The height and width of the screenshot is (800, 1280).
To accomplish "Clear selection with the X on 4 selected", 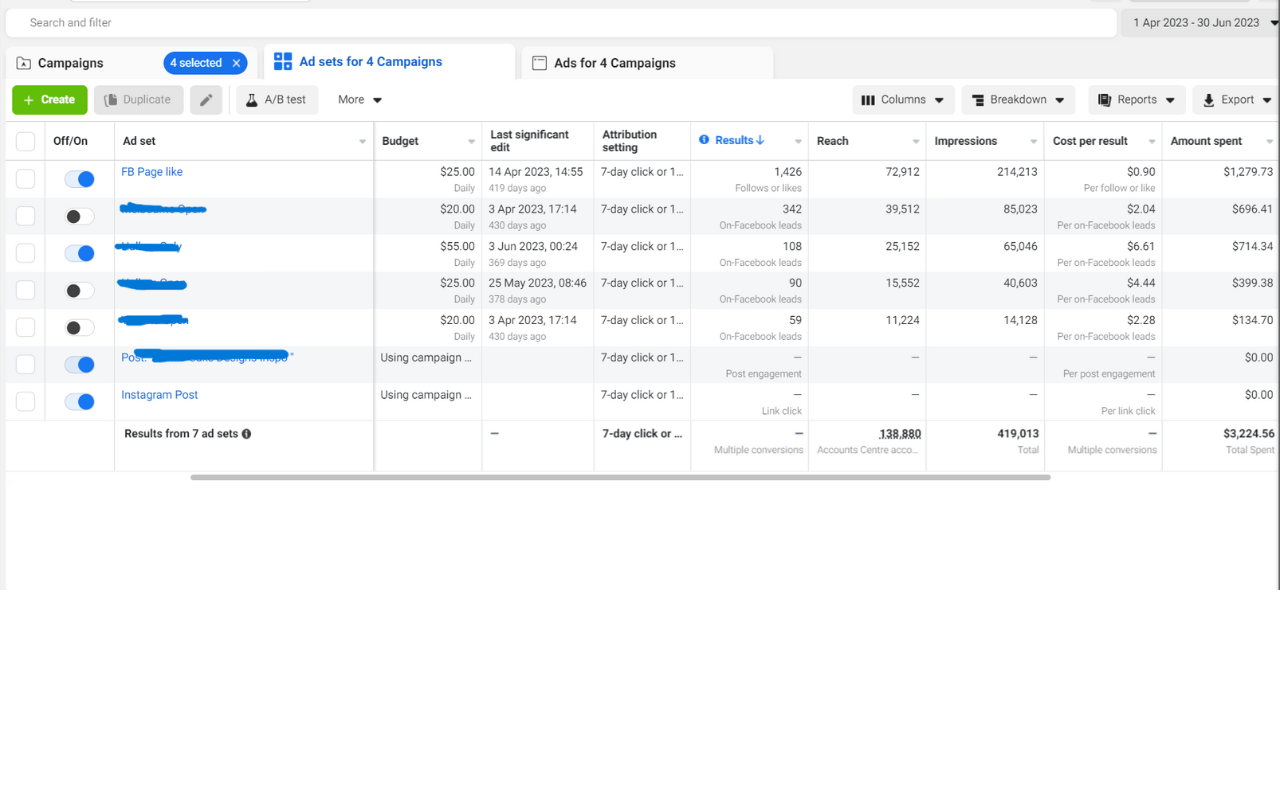I will coord(236,63).
